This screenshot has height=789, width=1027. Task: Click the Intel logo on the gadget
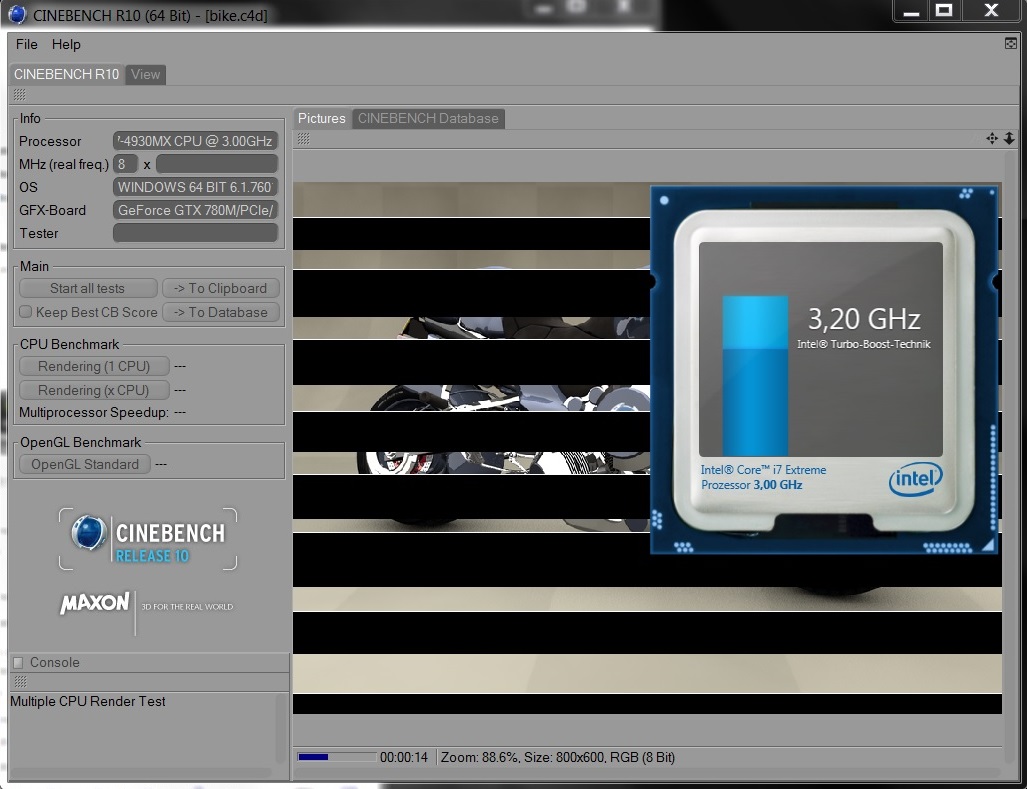click(916, 479)
